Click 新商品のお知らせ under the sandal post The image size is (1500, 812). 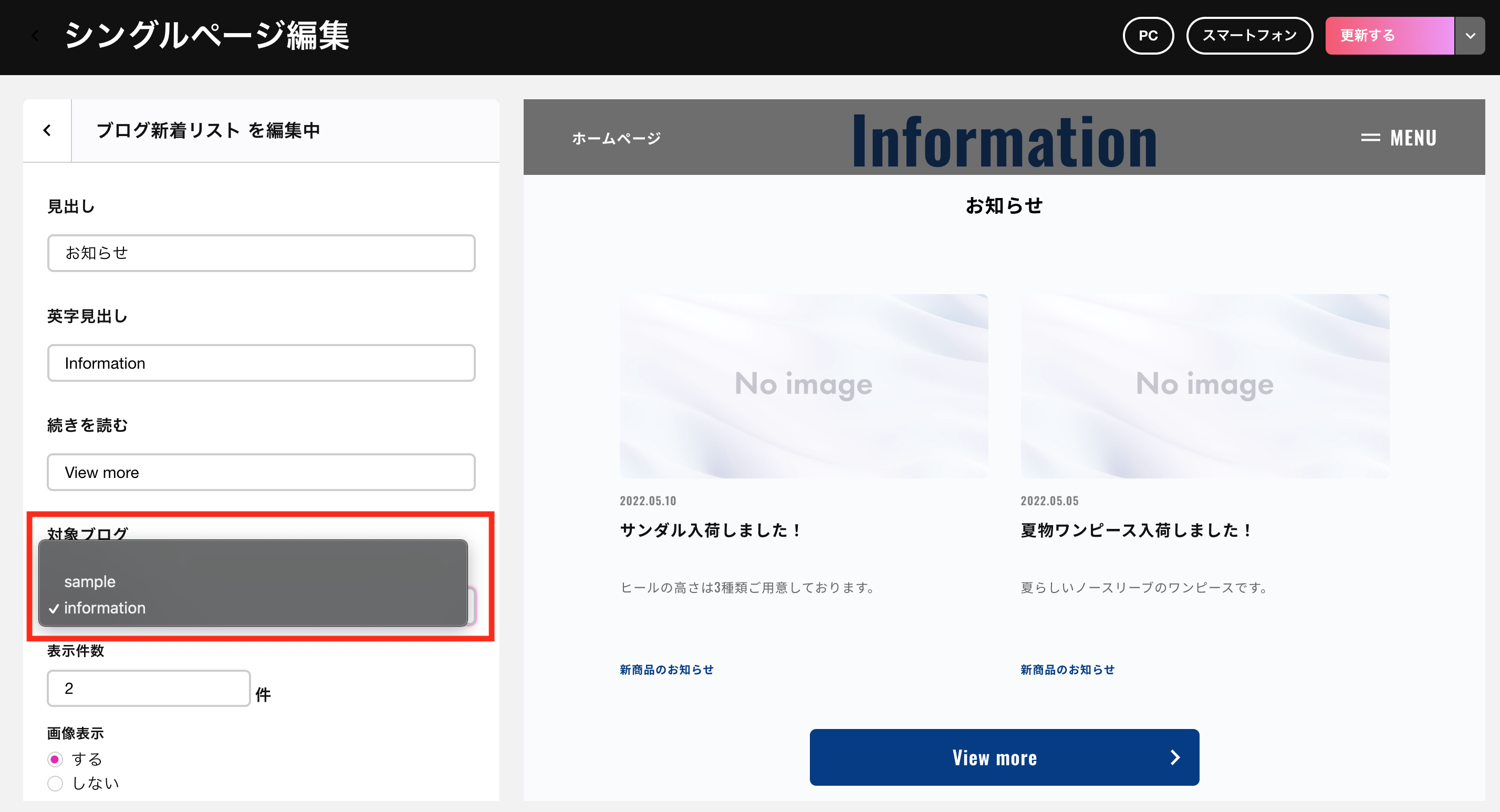tap(666, 670)
